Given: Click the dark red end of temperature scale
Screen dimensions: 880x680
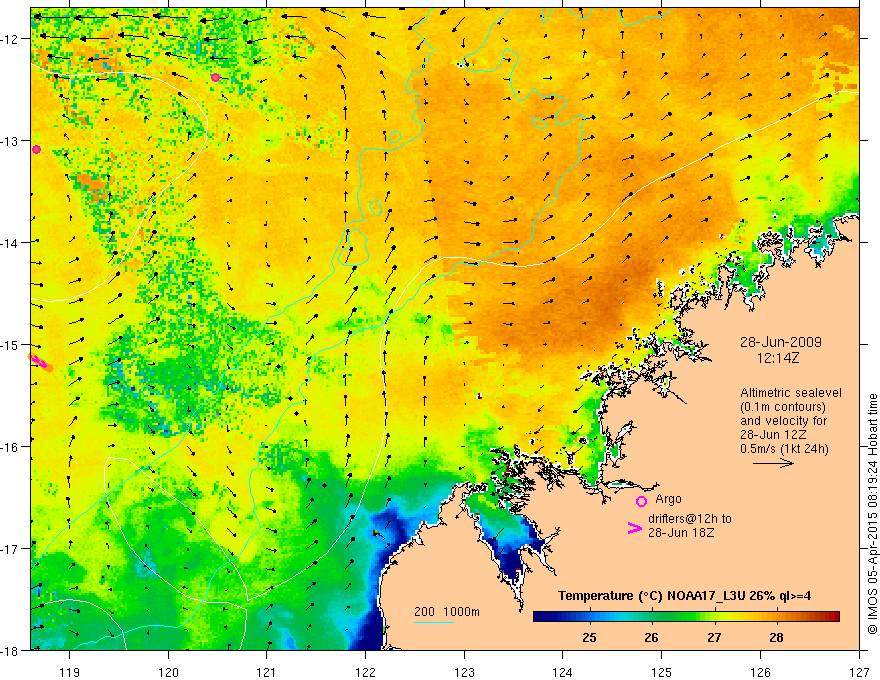Looking at the screenshot, I should [833, 616].
